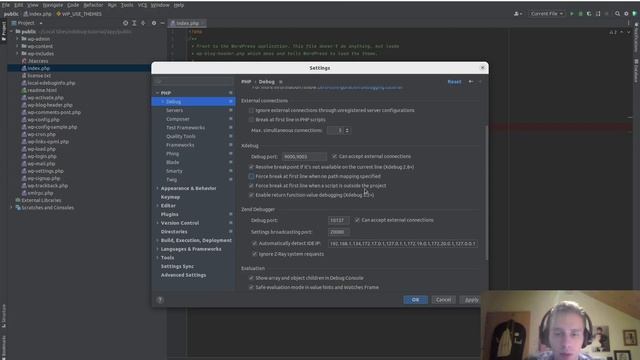Viewport: 640px width, 360px height.
Task: Expand Build, Execution, Deployment group
Action: pos(158,240)
